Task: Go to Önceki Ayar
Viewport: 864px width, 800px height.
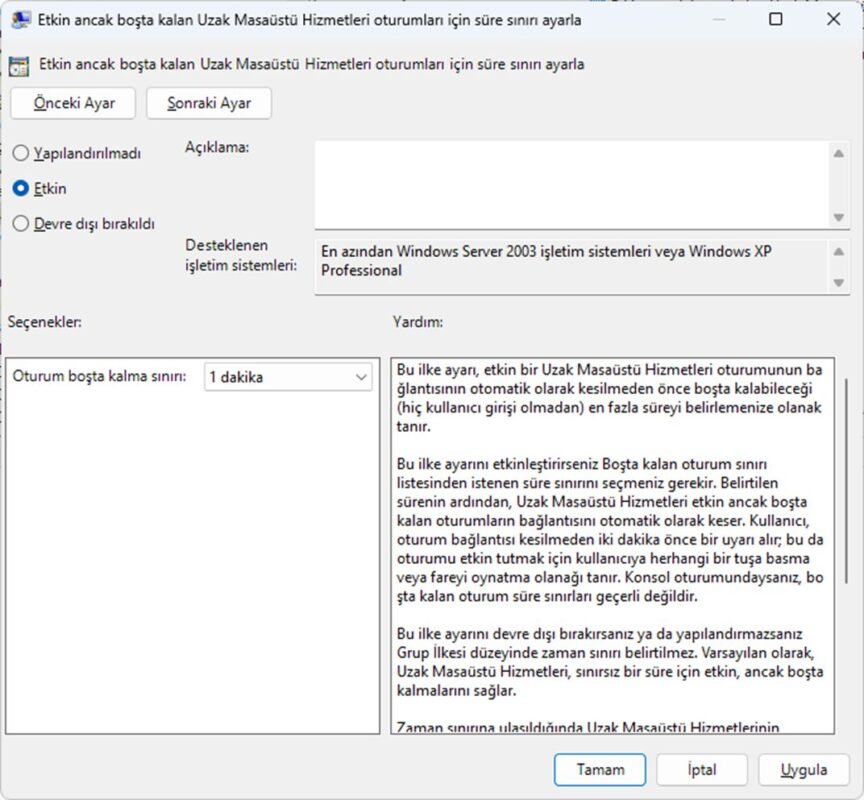Action: (x=73, y=103)
